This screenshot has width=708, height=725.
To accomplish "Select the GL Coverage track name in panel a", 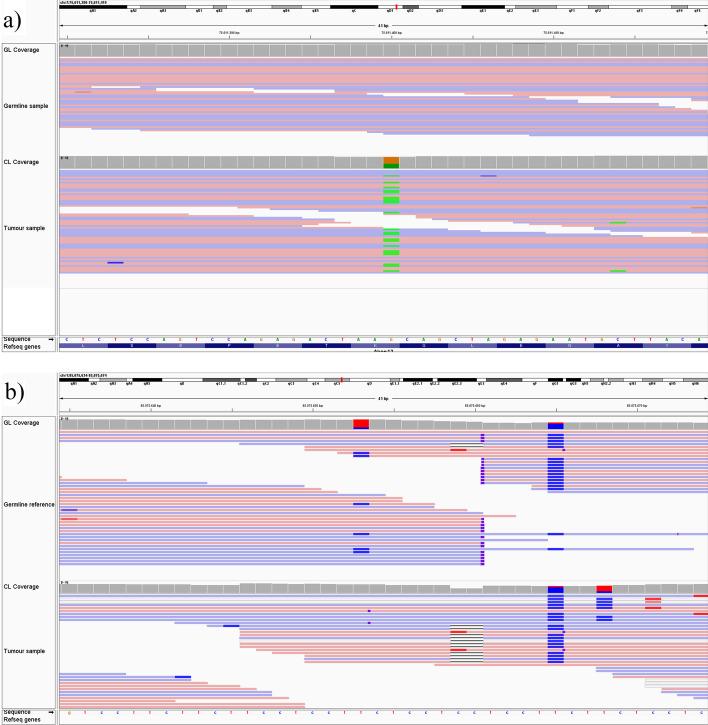I will pyautogui.click(x=21, y=50).
